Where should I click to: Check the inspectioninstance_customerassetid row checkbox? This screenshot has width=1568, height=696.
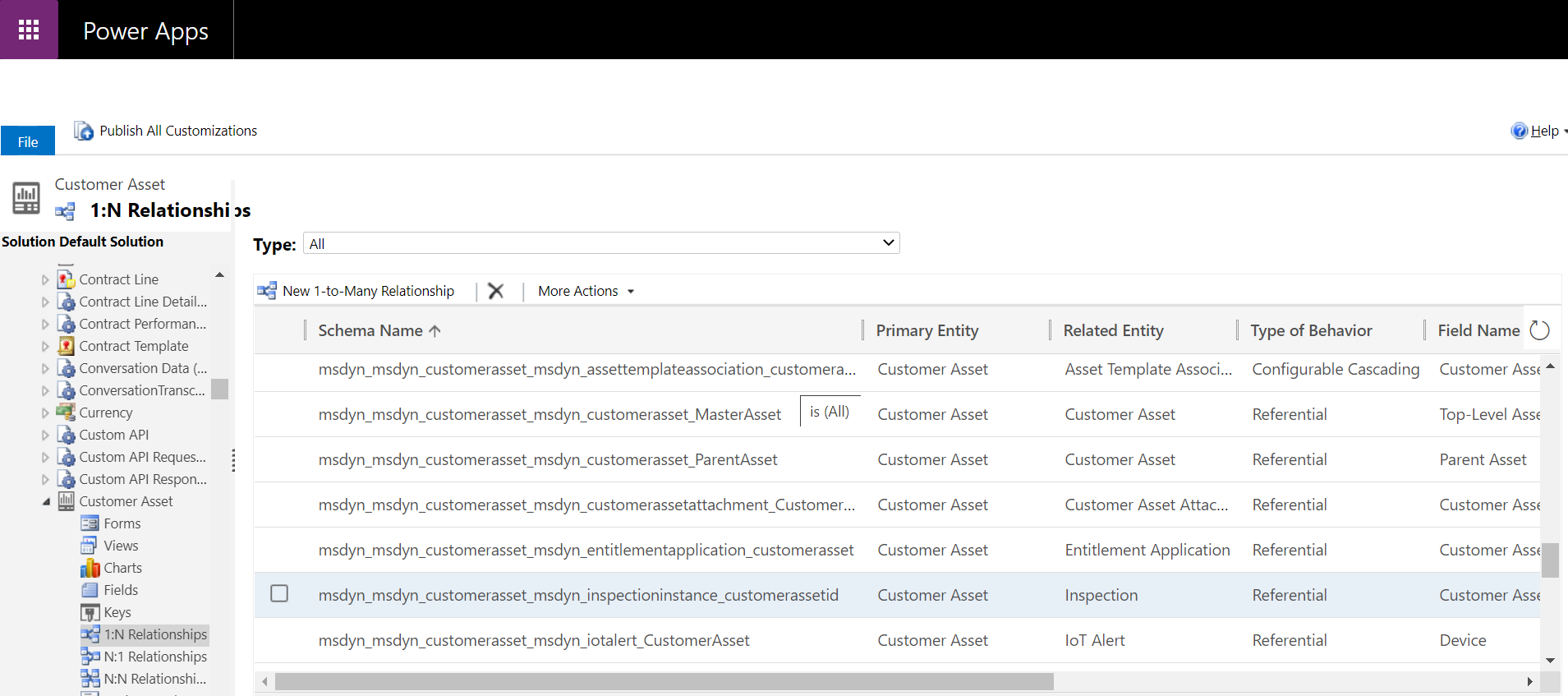pyautogui.click(x=279, y=593)
